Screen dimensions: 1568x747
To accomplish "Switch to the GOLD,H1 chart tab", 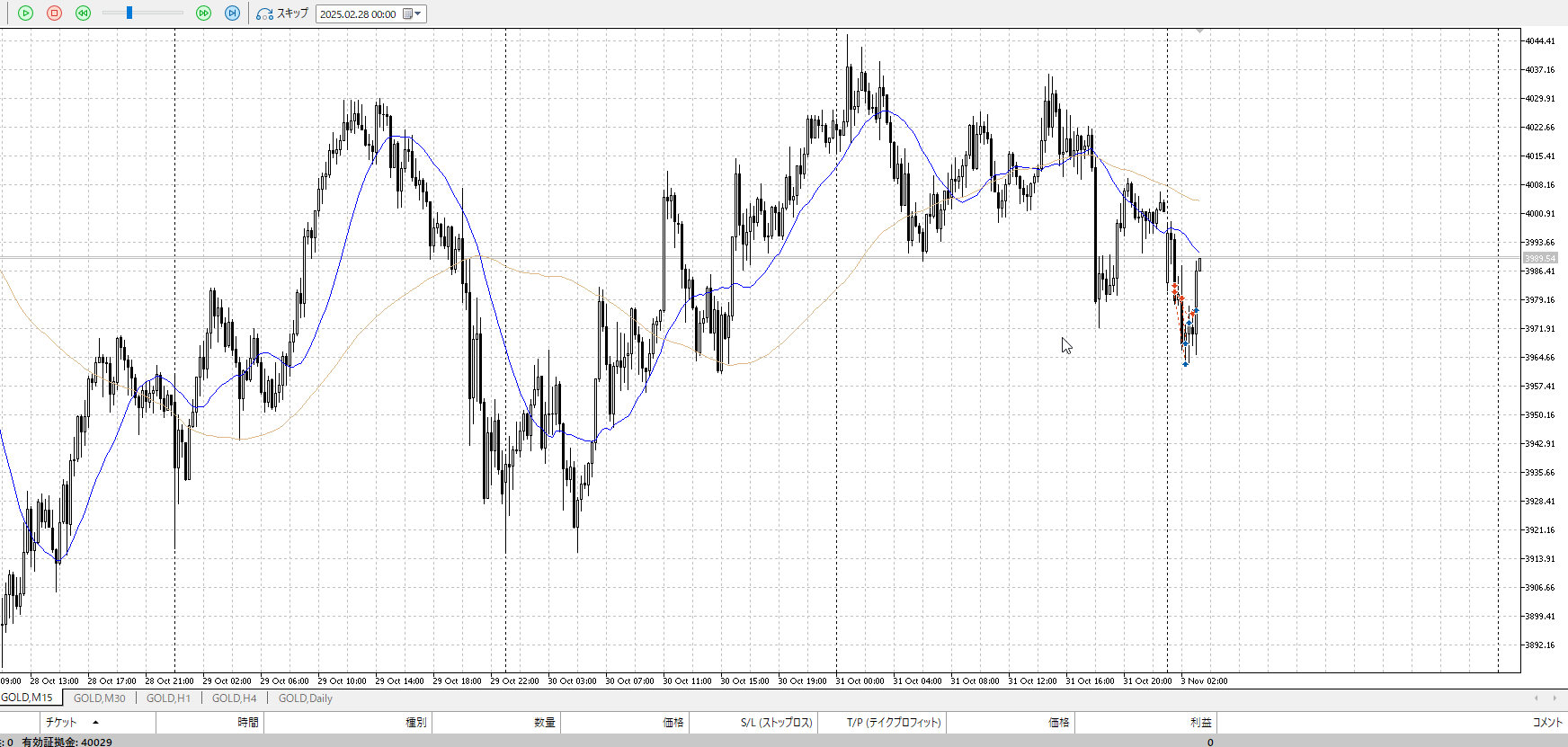I will (168, 698).
